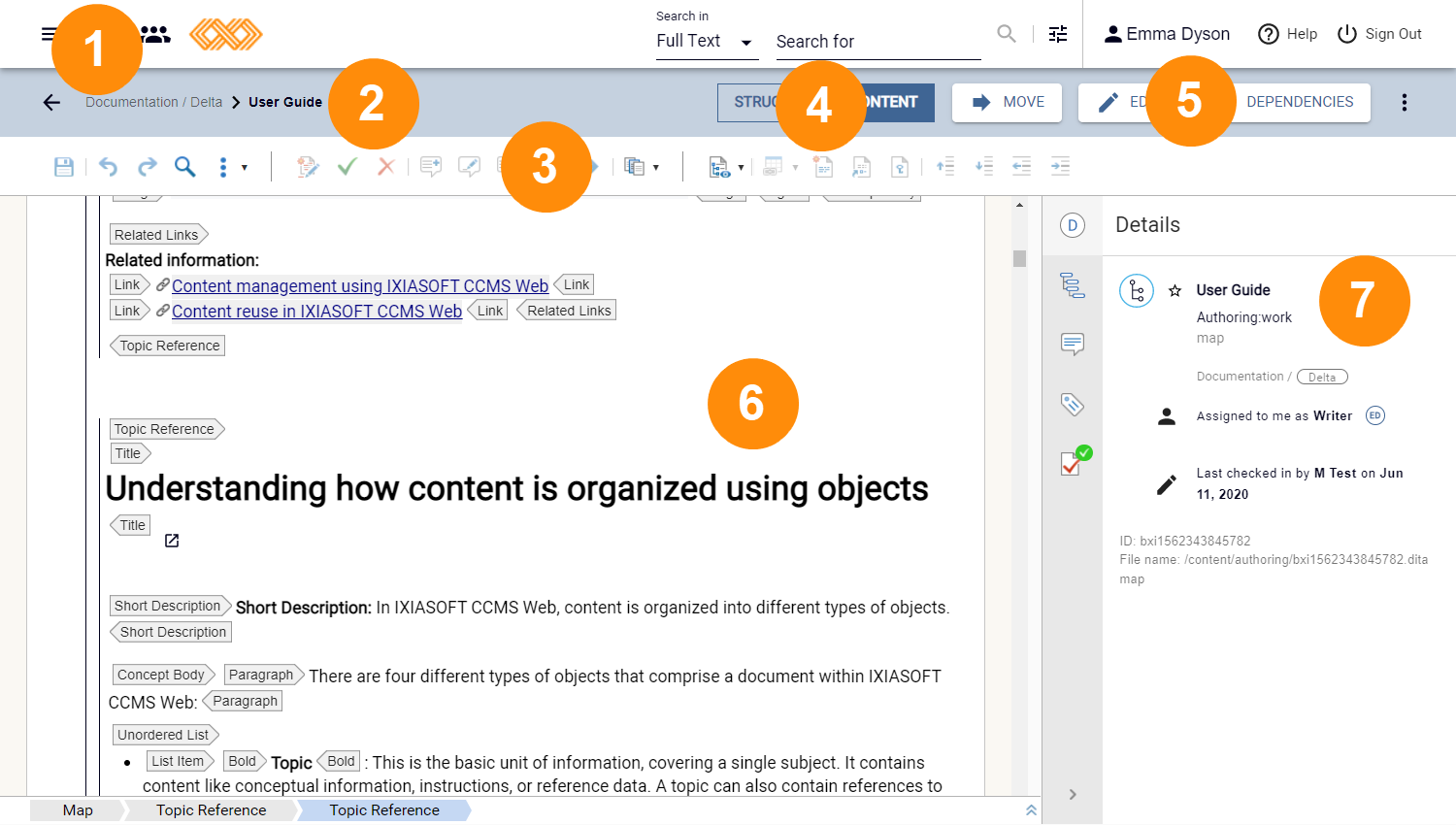Run search with the top bar magnifier icon

tap(1007, 34)
